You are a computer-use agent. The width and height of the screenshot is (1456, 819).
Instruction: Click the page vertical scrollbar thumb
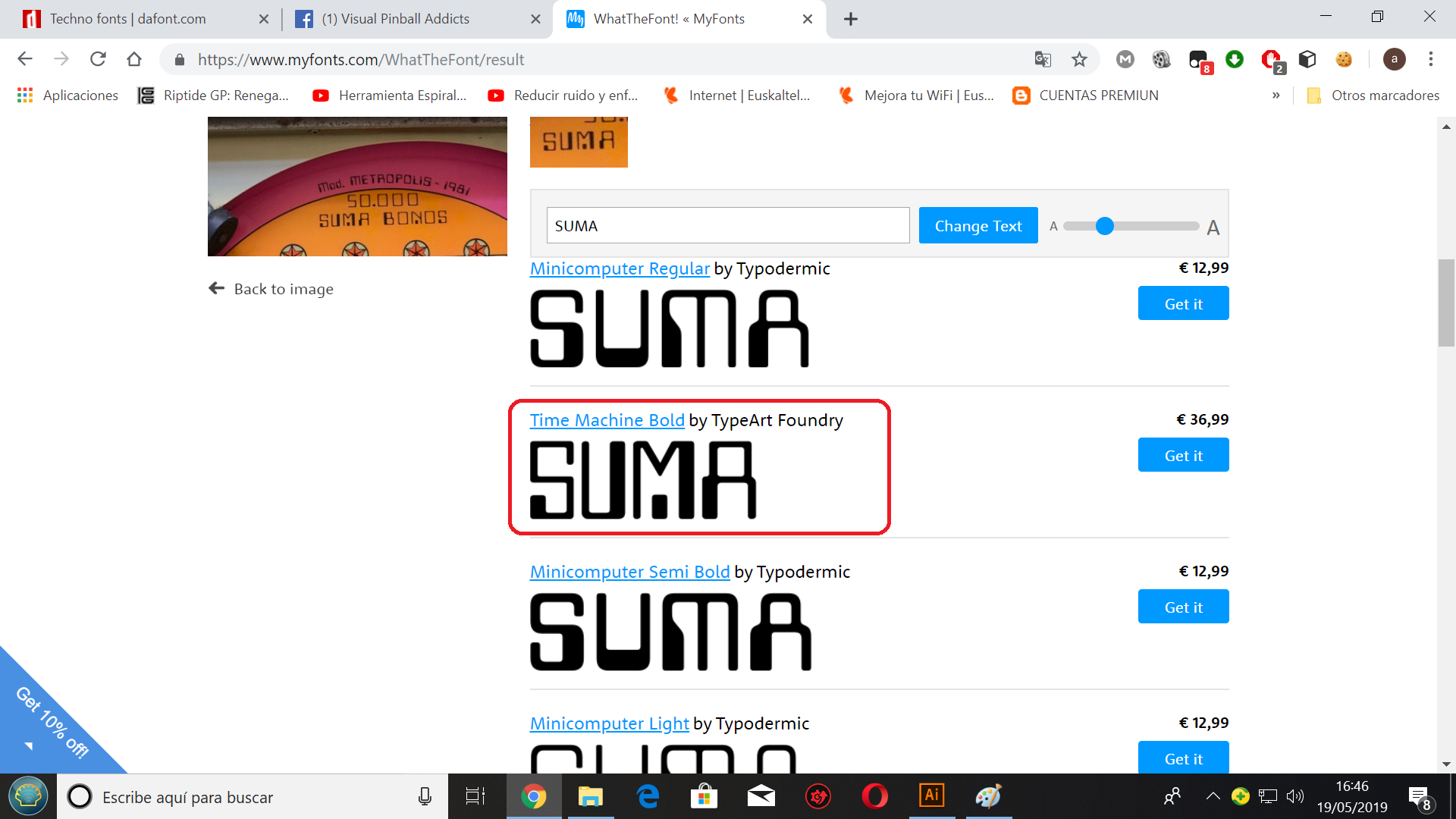pyautogui.click(x=1446, y=303)
